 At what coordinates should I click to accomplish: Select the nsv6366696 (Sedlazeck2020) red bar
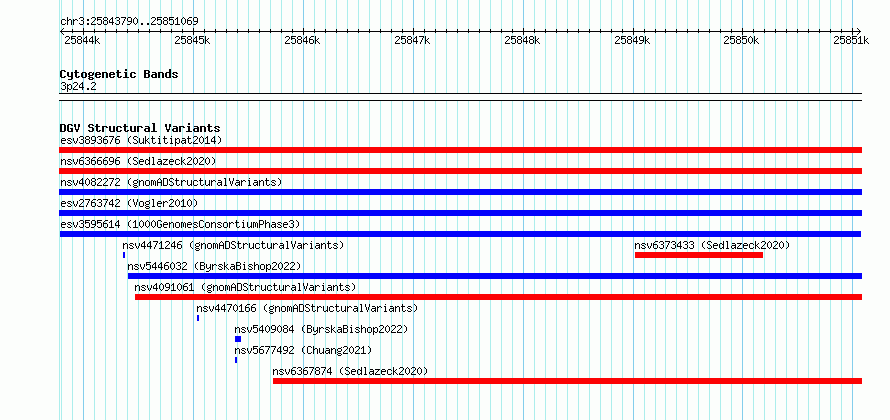click(x=460, y=171)
